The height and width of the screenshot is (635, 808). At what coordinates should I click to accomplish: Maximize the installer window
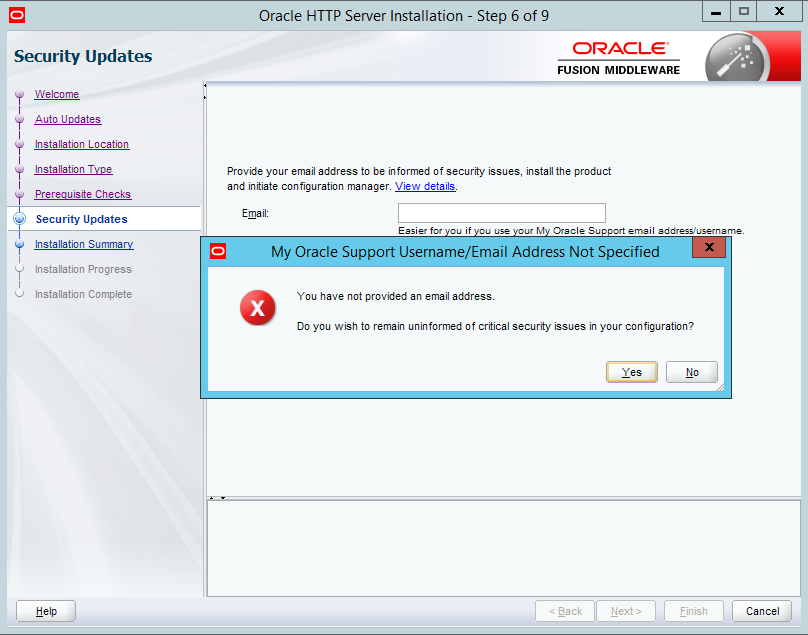point(744,12)
